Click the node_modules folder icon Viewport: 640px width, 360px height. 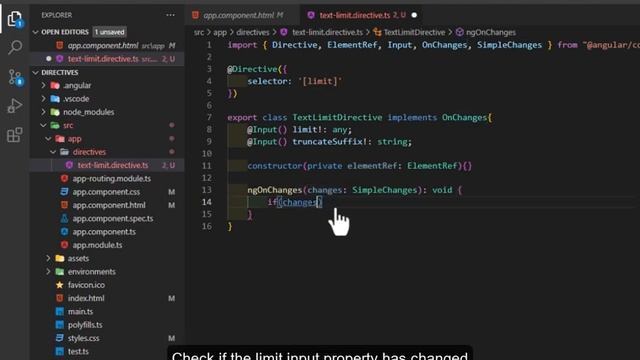pyautogui.click(x=55, y=112)
